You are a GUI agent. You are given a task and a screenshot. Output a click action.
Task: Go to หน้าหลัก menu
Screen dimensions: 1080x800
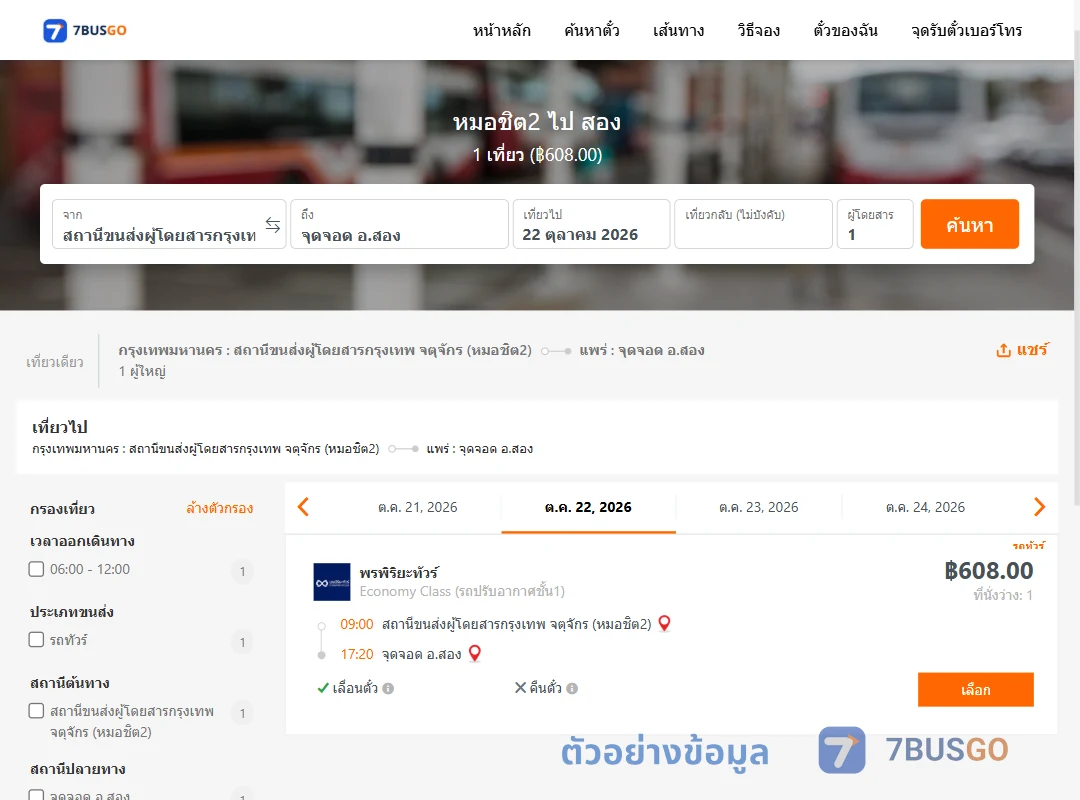[501, 30]
